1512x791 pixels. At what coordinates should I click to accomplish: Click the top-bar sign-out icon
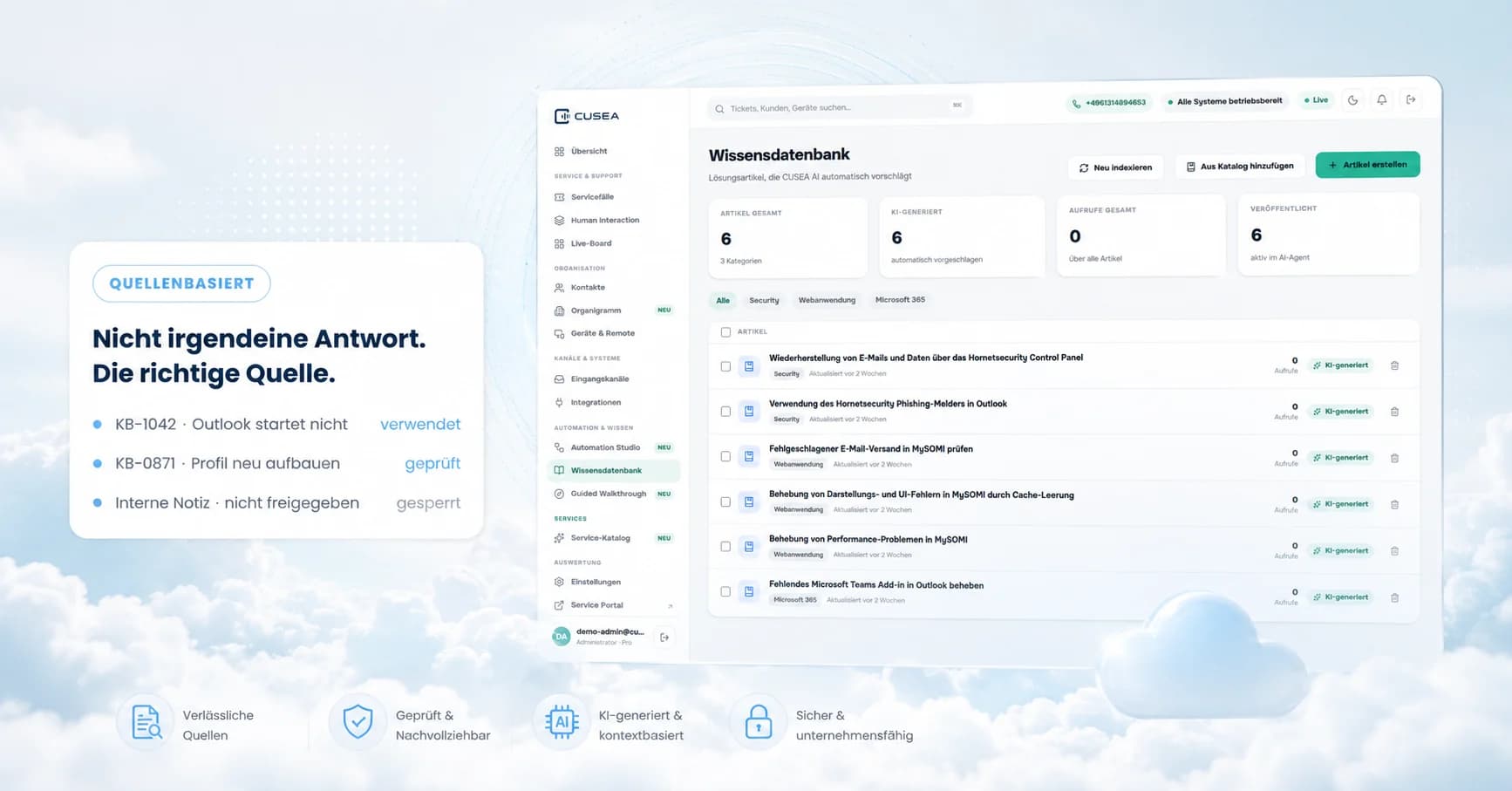point(1411,99)
